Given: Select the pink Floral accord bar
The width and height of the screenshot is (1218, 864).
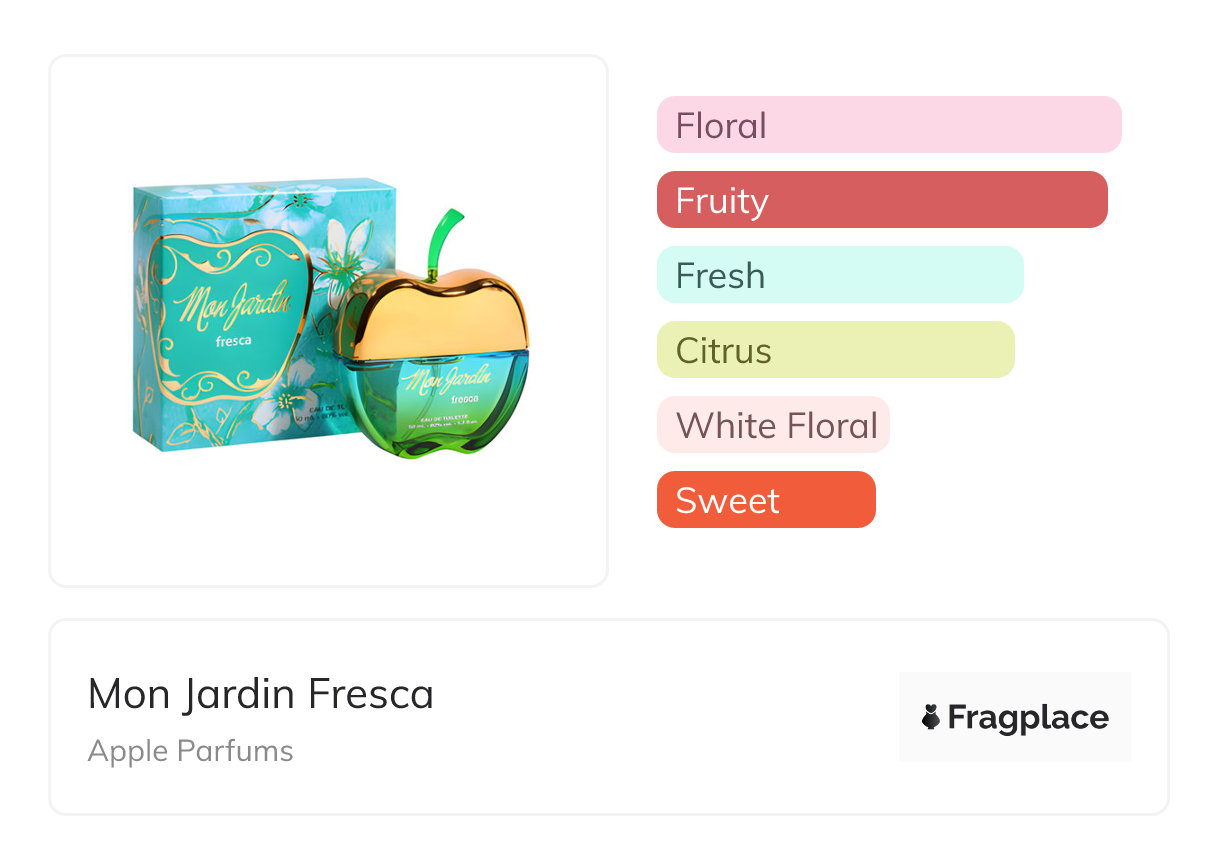Looking at the screenshot, I should [x=888, y=125].
